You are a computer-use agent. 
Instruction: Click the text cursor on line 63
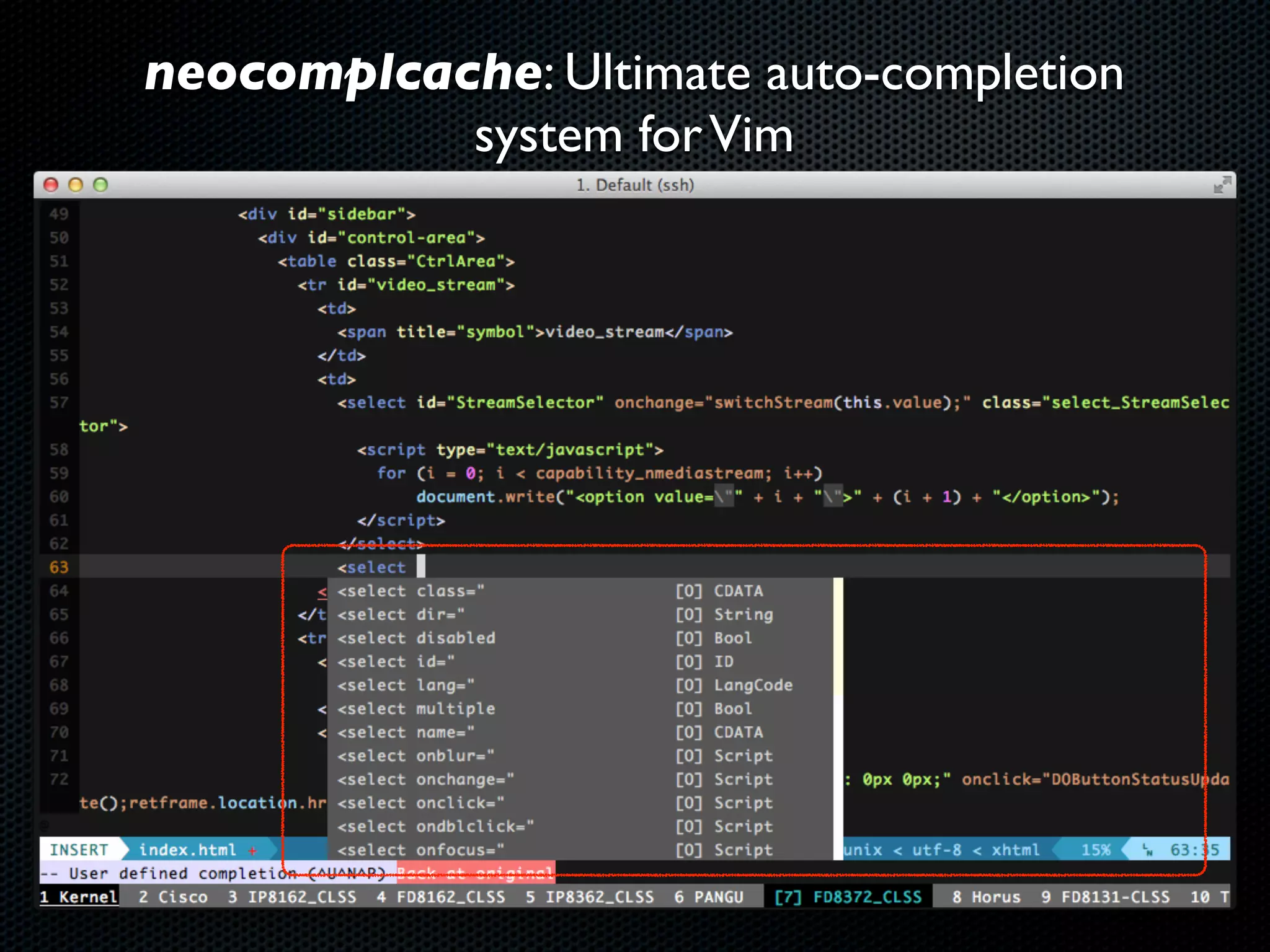(421, 566)
